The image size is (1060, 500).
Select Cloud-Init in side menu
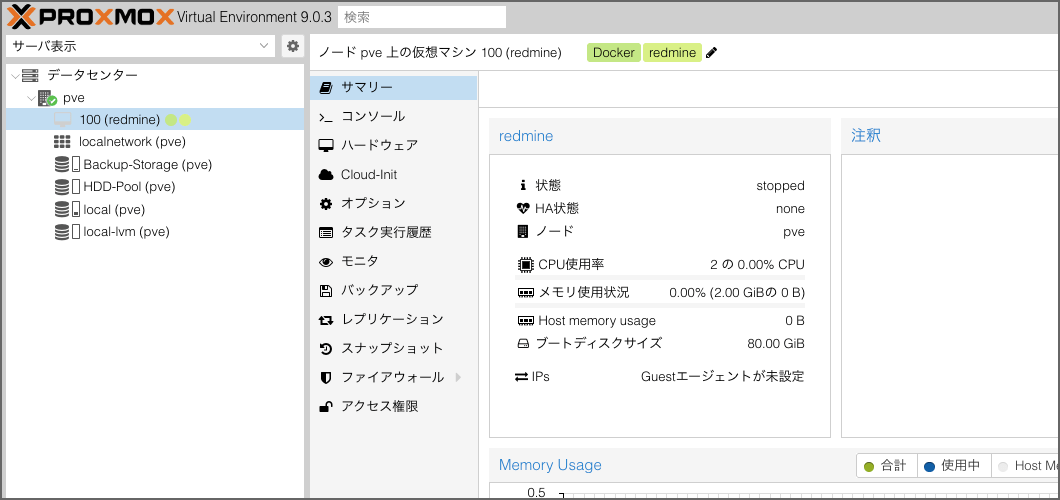pos(368,175)
